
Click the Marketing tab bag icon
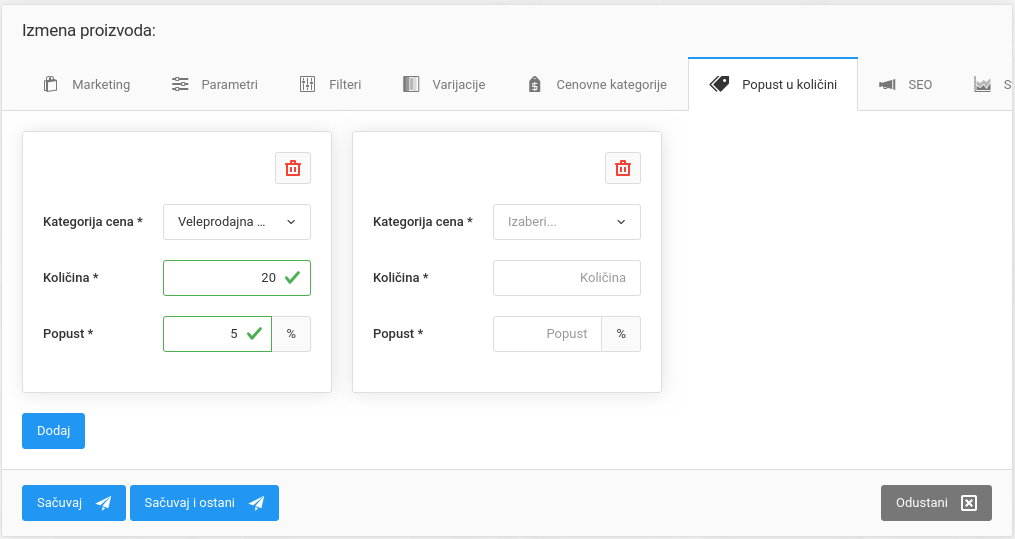pyautogui.click(x=51, y=85)
